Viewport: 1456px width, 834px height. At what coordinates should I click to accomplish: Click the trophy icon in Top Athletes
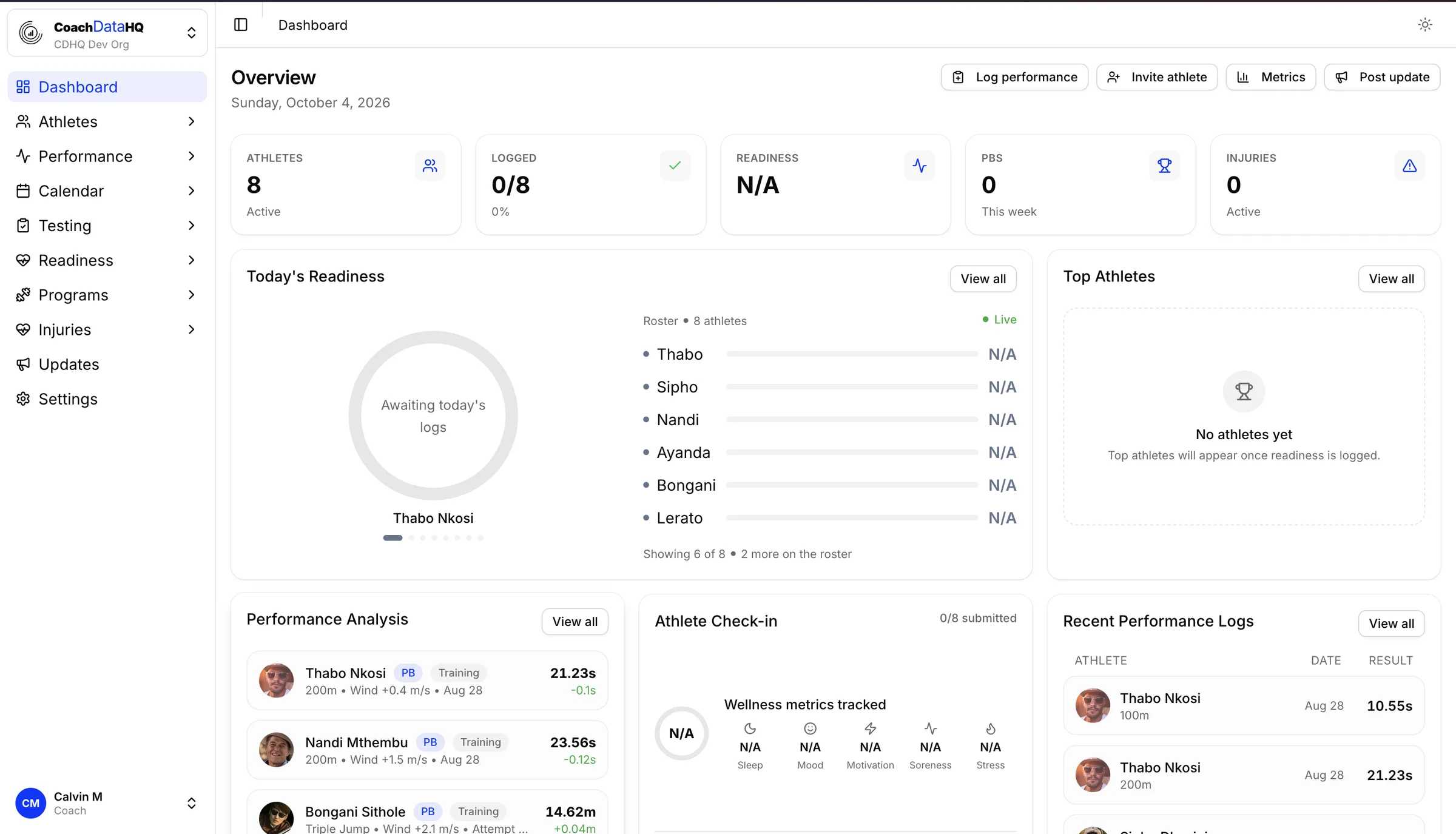point(1244,391)
